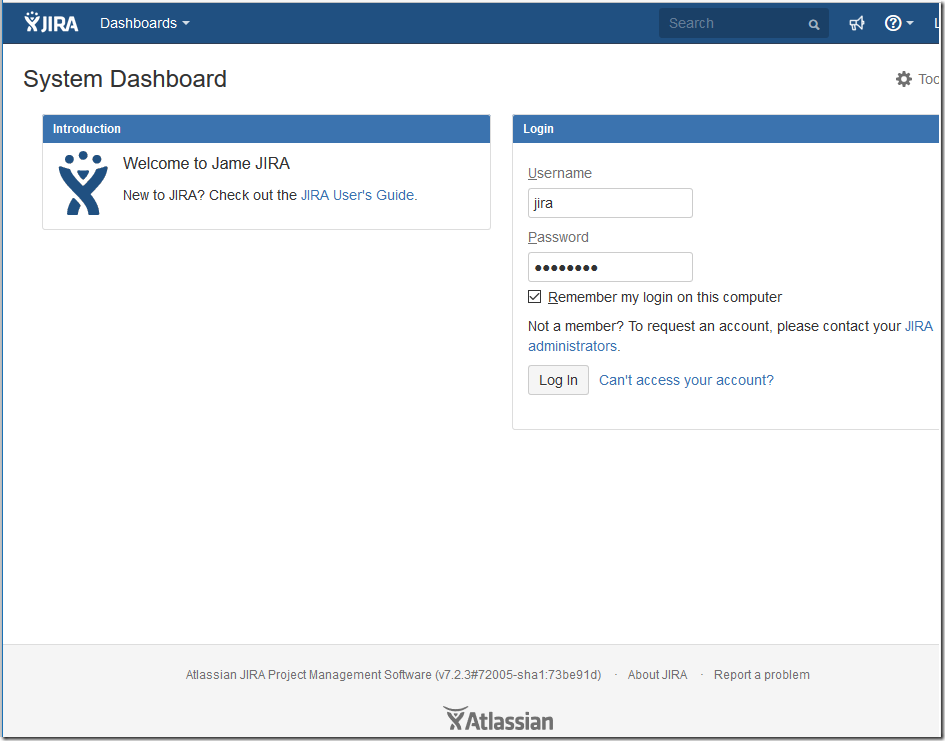This screenshot has width=945, height=741.
Task: Click the JIRA figure icon in Introduction
Action: point(83,183)
